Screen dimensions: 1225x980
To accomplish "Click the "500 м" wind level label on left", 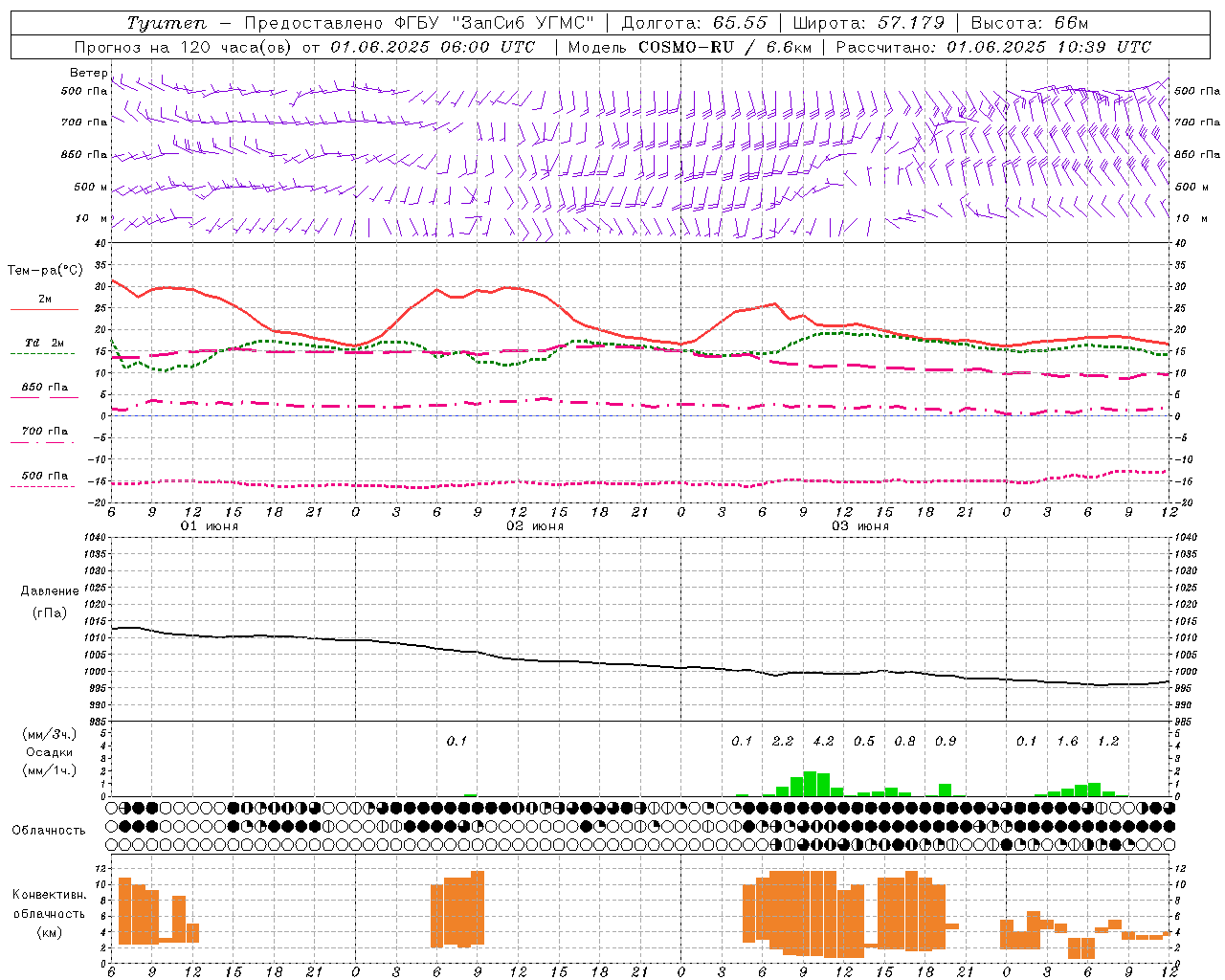I will (91, 187).
